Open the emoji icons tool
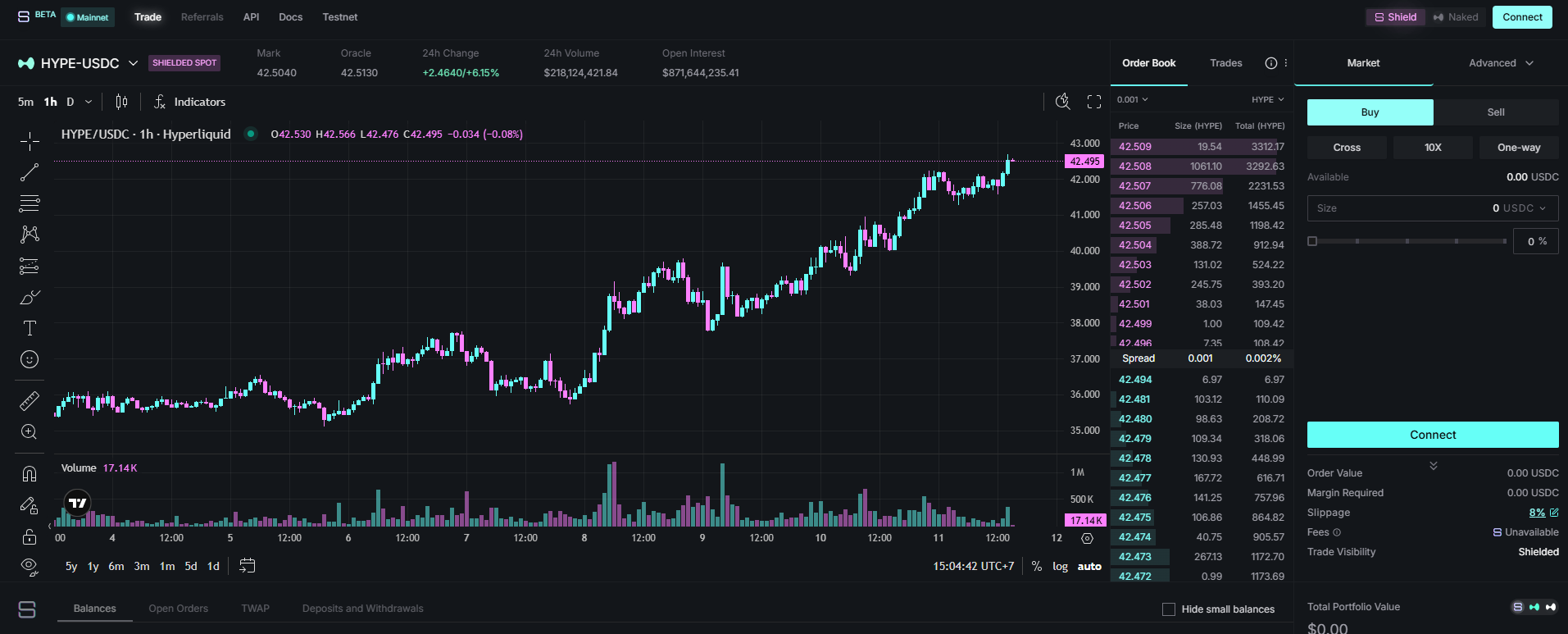 tap(30, 359)
